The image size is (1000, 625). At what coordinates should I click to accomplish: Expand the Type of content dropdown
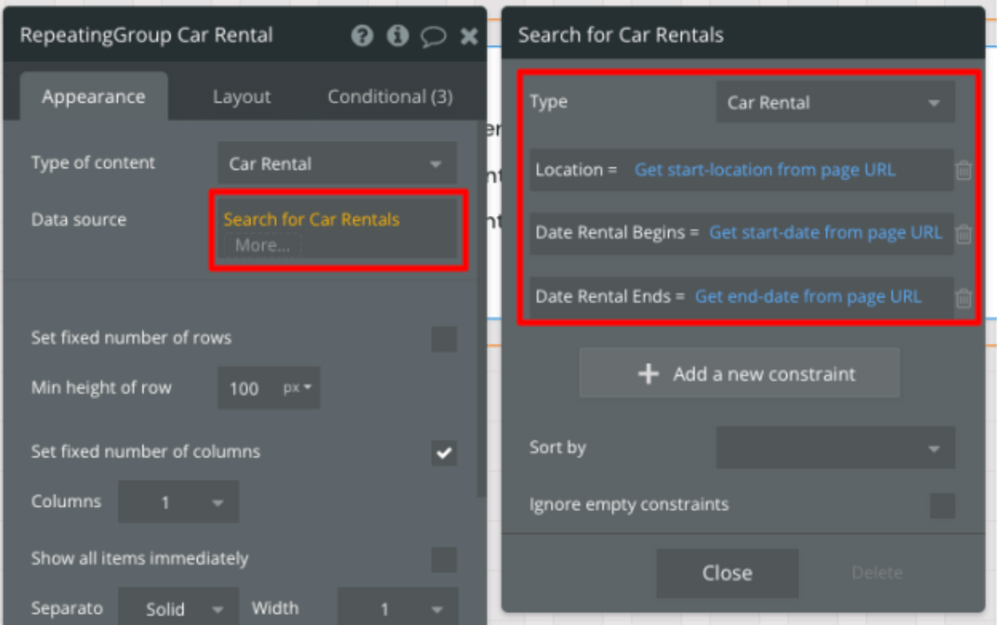pyautogui.click(x=337, y=164)
